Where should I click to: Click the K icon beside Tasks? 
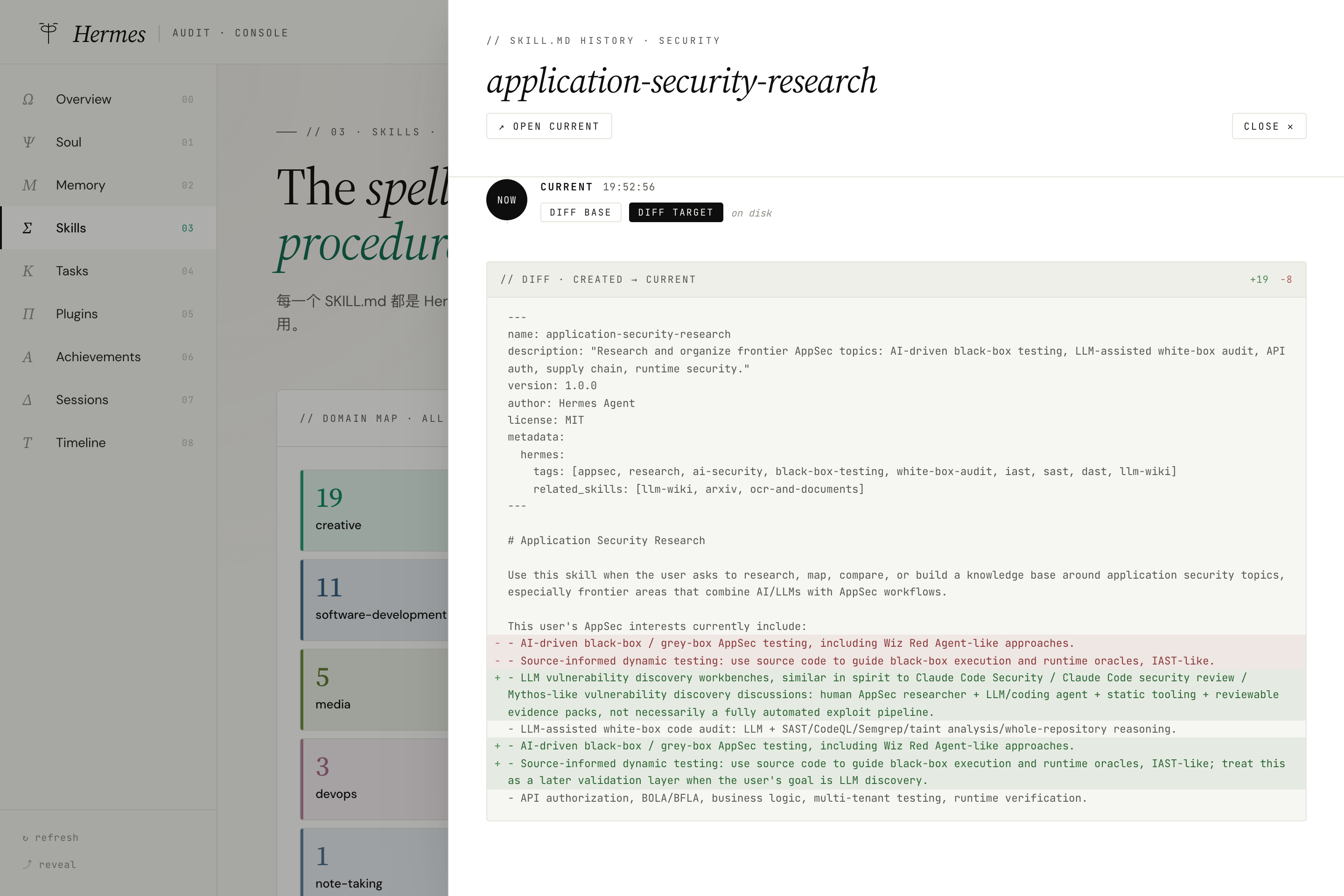28,271
